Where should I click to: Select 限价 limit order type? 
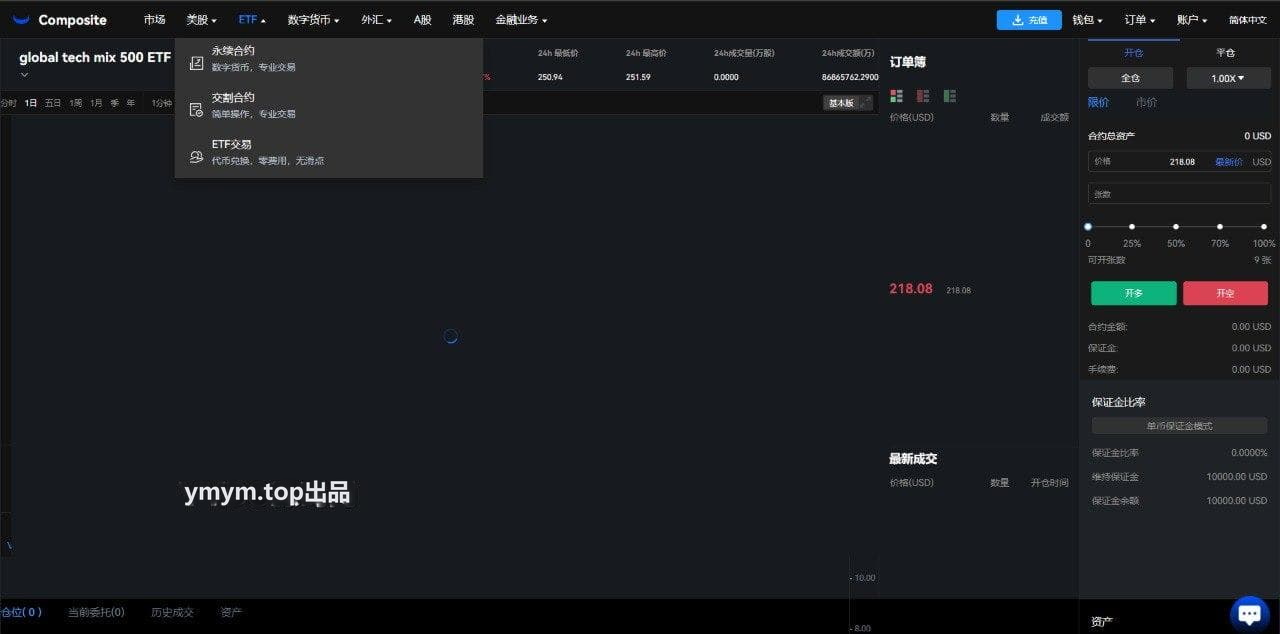point(1098,102)
